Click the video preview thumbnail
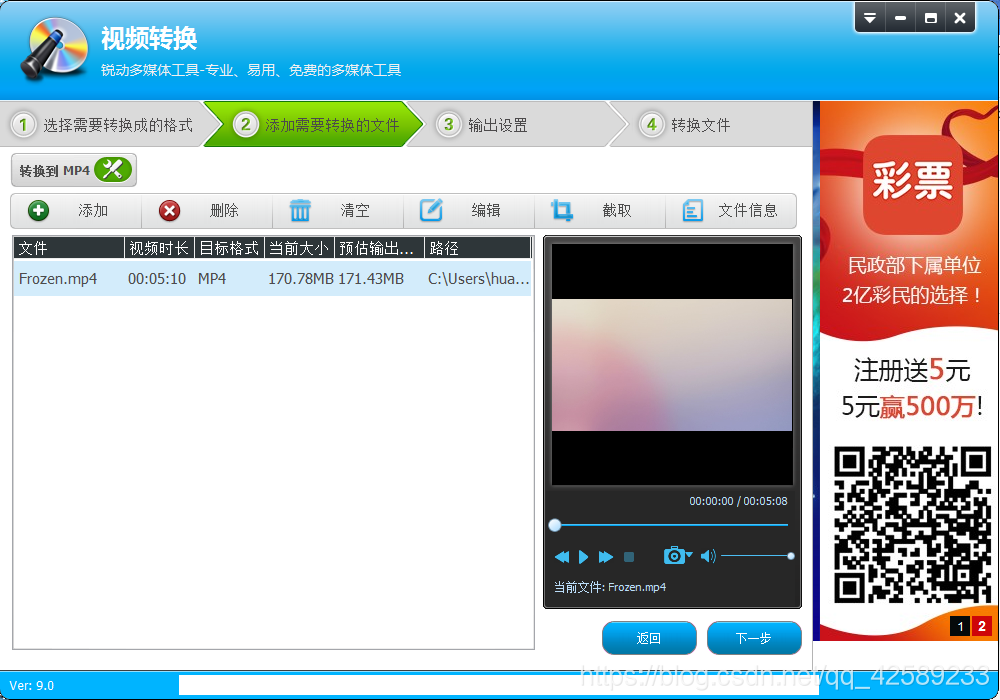1000x700 pixels. click(672, 365)
